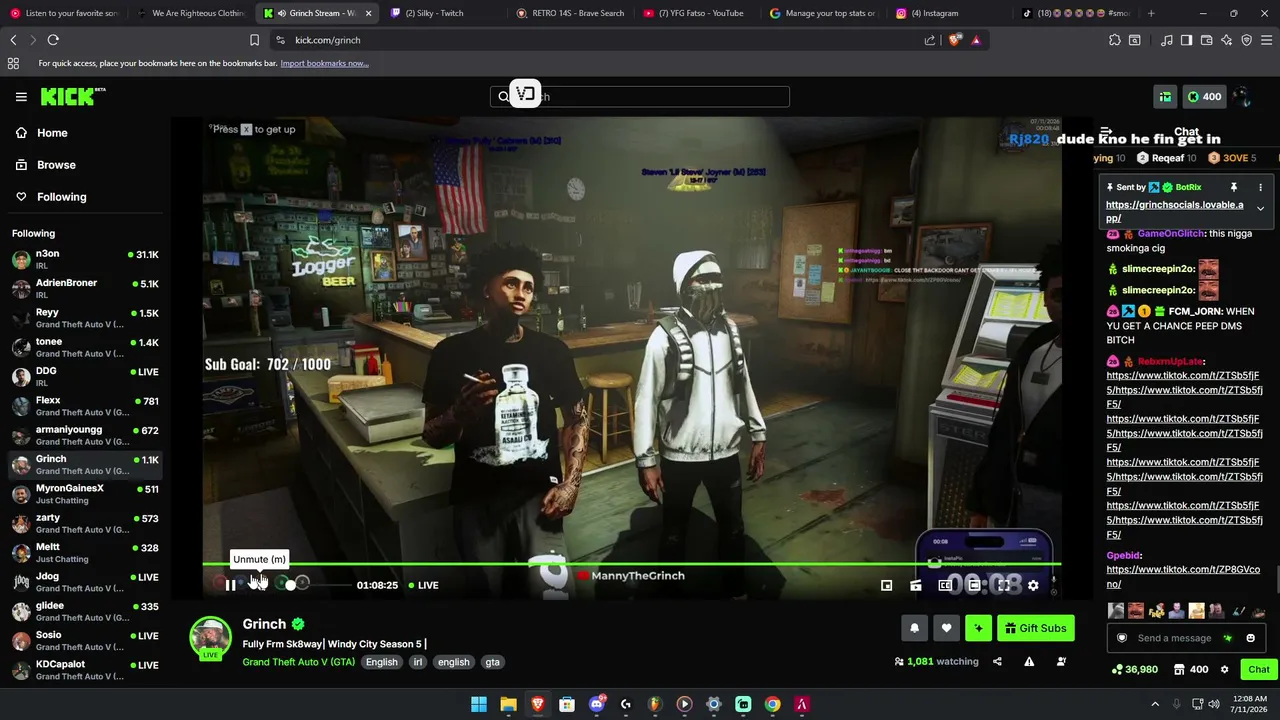Open the 400 Kicks balance button

1203,97
